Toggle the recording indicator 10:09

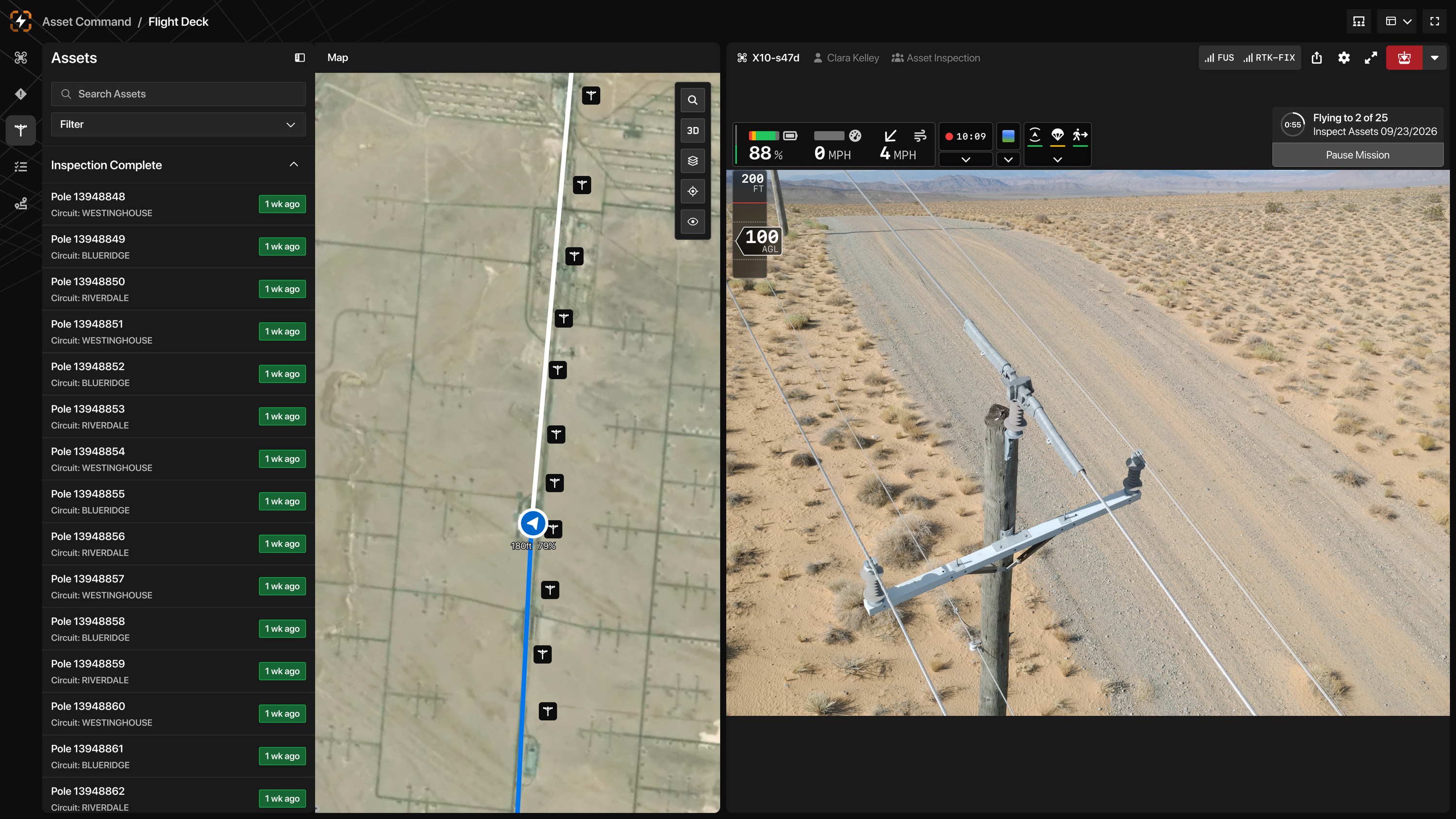(965, 136)
